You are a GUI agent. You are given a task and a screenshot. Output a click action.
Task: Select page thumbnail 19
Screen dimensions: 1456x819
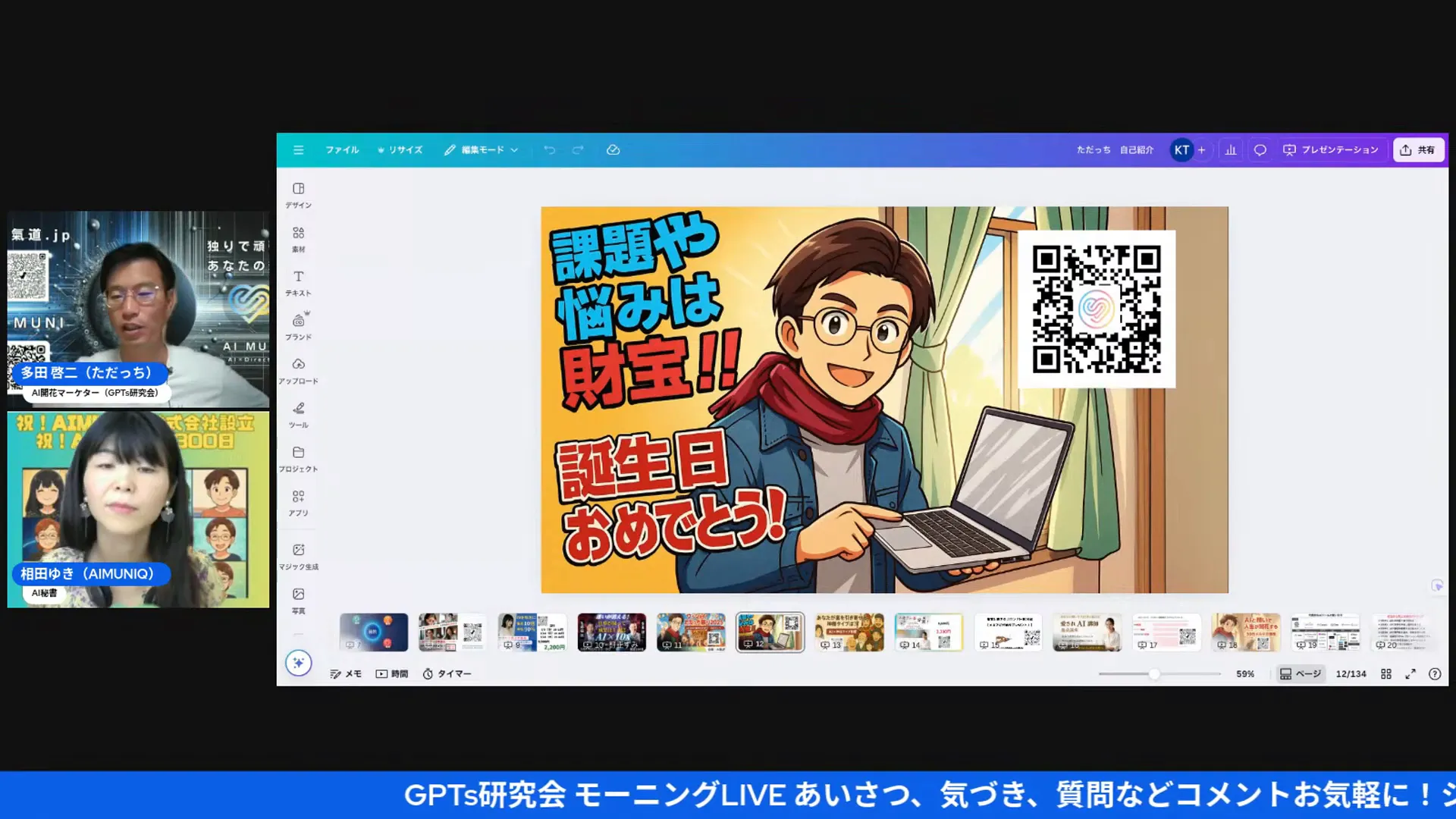[x=1325, y=632]
